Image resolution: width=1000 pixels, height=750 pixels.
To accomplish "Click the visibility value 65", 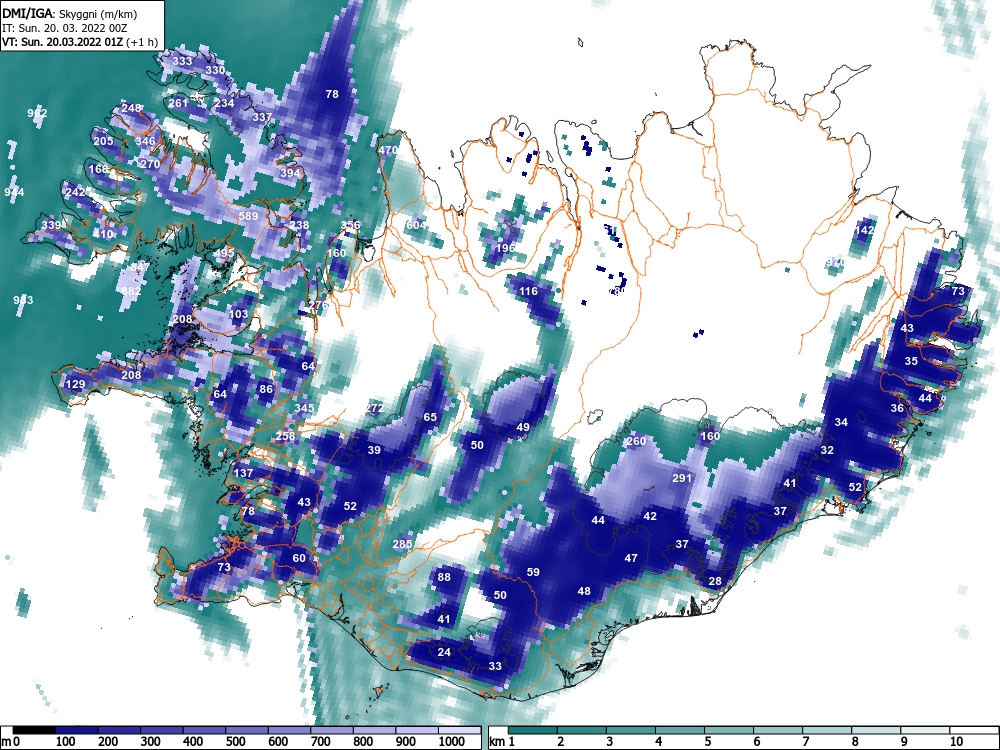I will click(430, 417).
